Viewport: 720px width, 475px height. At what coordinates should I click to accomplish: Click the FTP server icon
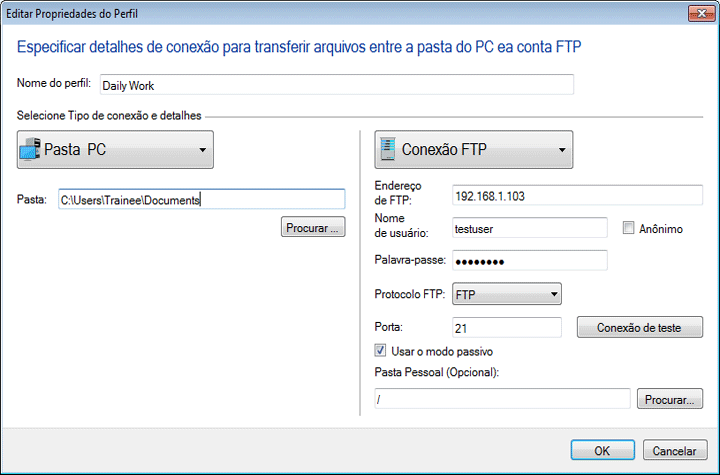(387, 150)
